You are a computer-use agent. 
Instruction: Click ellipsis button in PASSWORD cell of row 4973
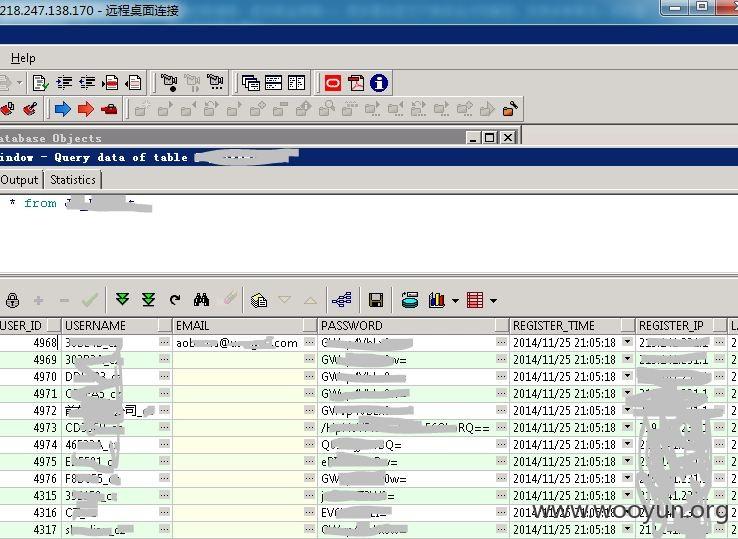(501, 427)
